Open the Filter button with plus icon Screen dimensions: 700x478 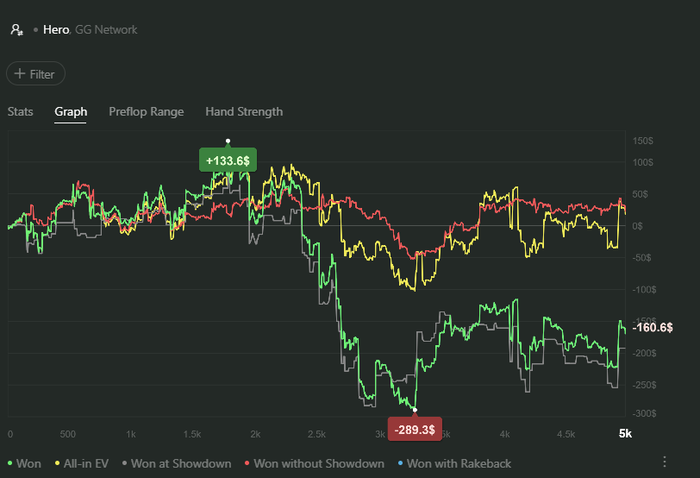coord(36,73)
